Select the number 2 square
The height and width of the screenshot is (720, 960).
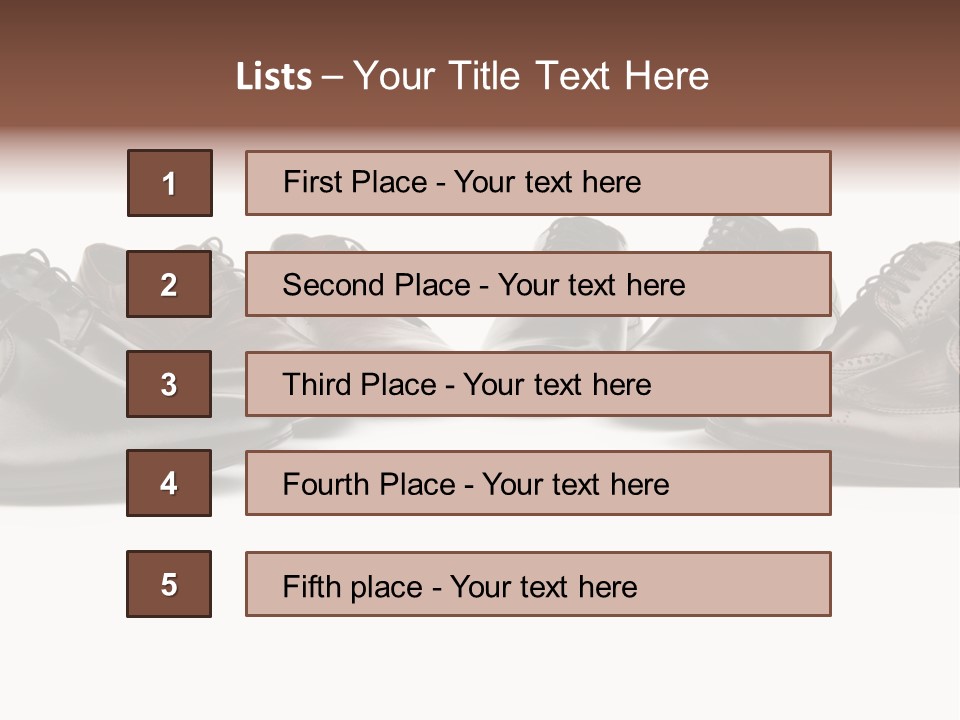click(169, 284)
